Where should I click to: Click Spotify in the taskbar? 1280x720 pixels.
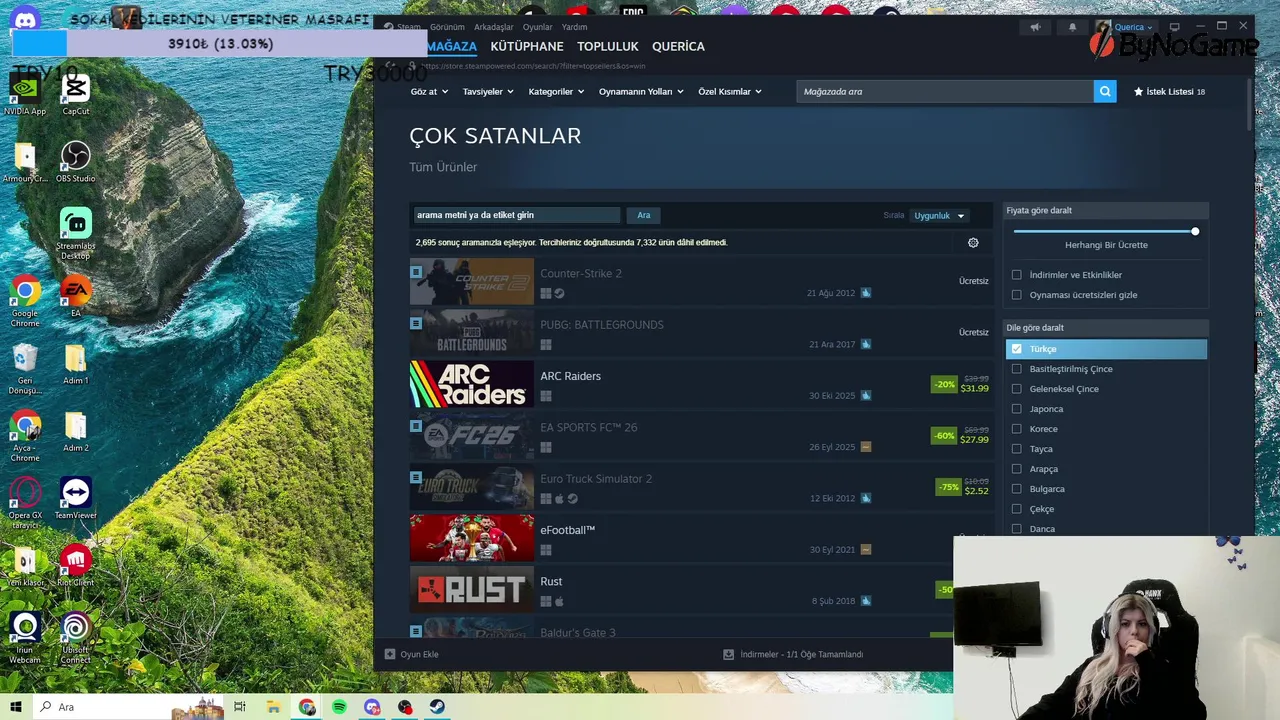pyautogui.click(x=340, y=707)
